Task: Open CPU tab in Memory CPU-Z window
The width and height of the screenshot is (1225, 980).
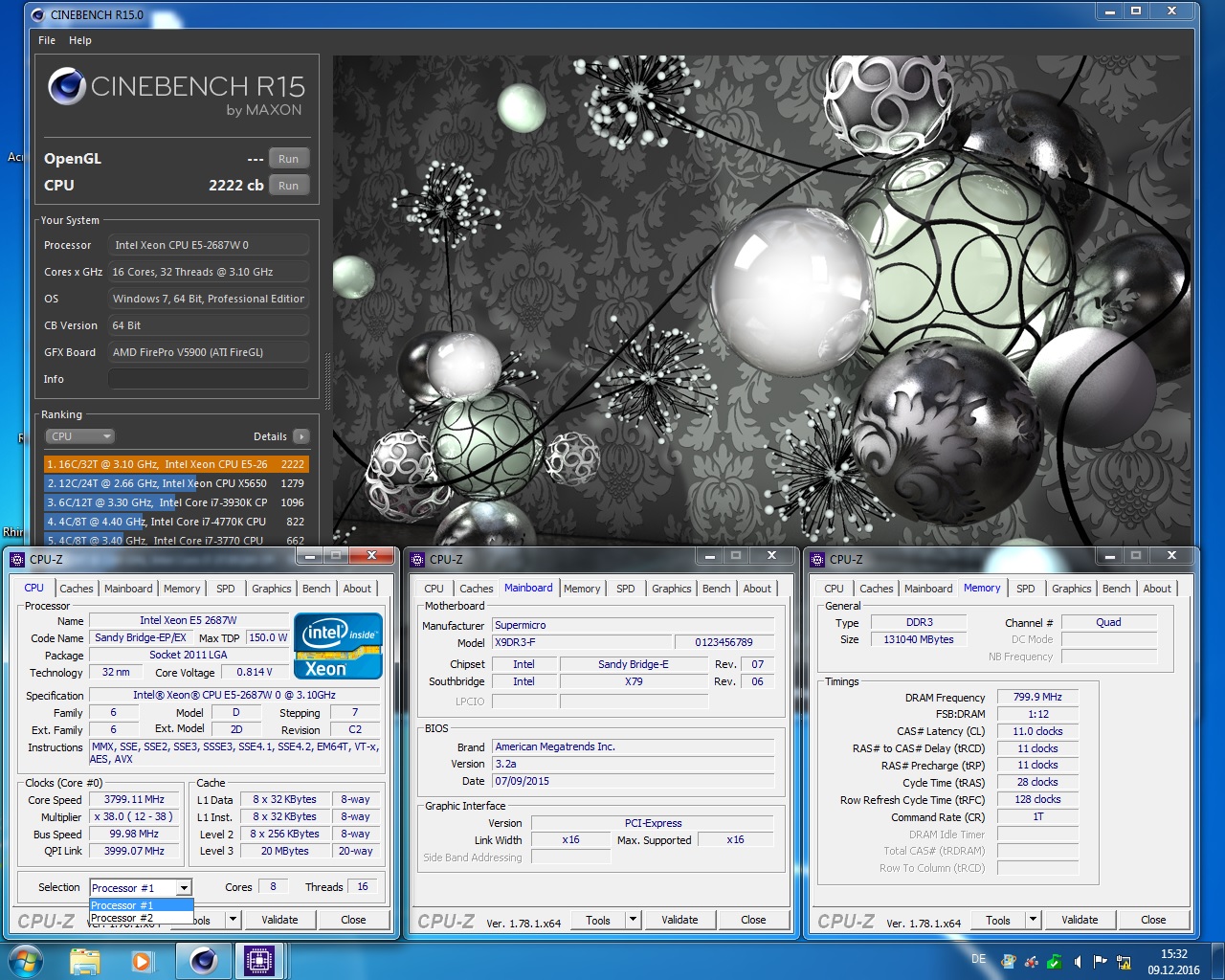Action: [834, 589]
